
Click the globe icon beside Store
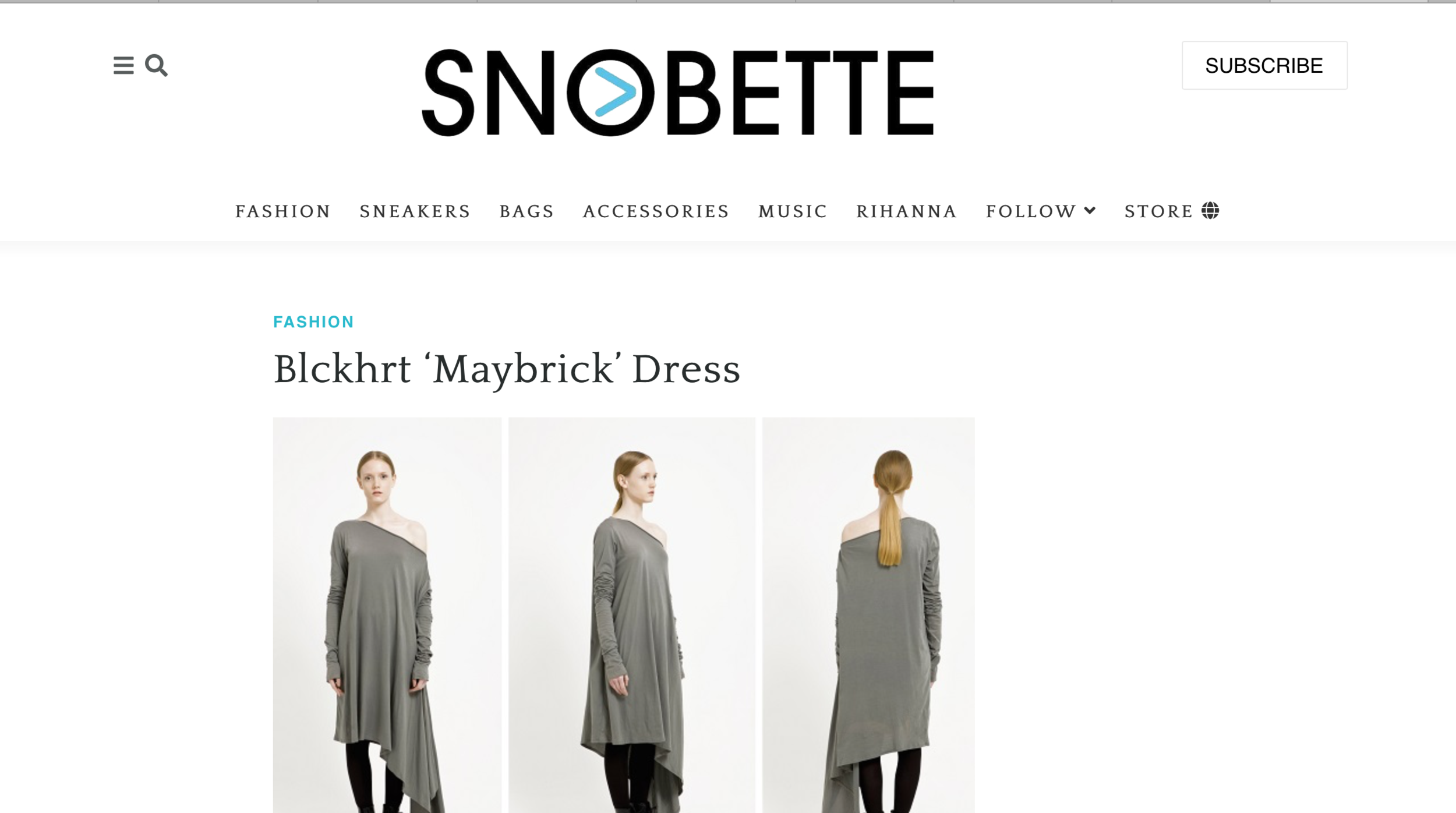[1210, 210]
